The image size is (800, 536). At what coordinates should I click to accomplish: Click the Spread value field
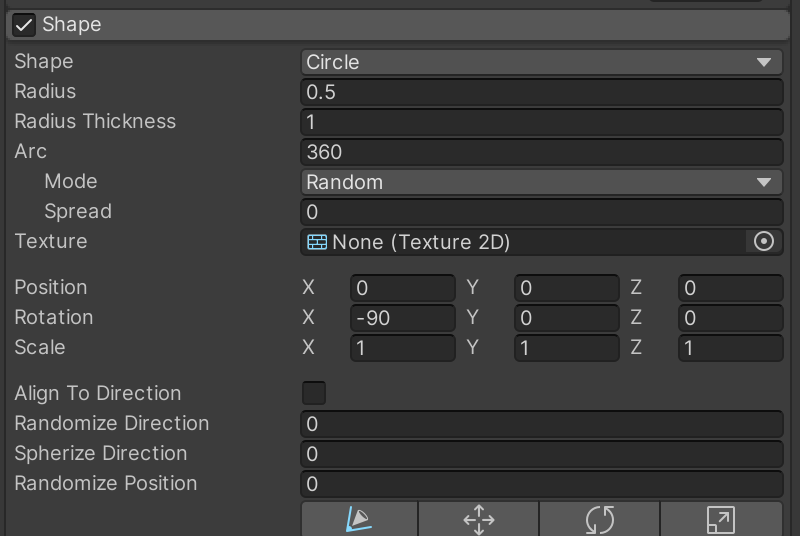point(541,212)
